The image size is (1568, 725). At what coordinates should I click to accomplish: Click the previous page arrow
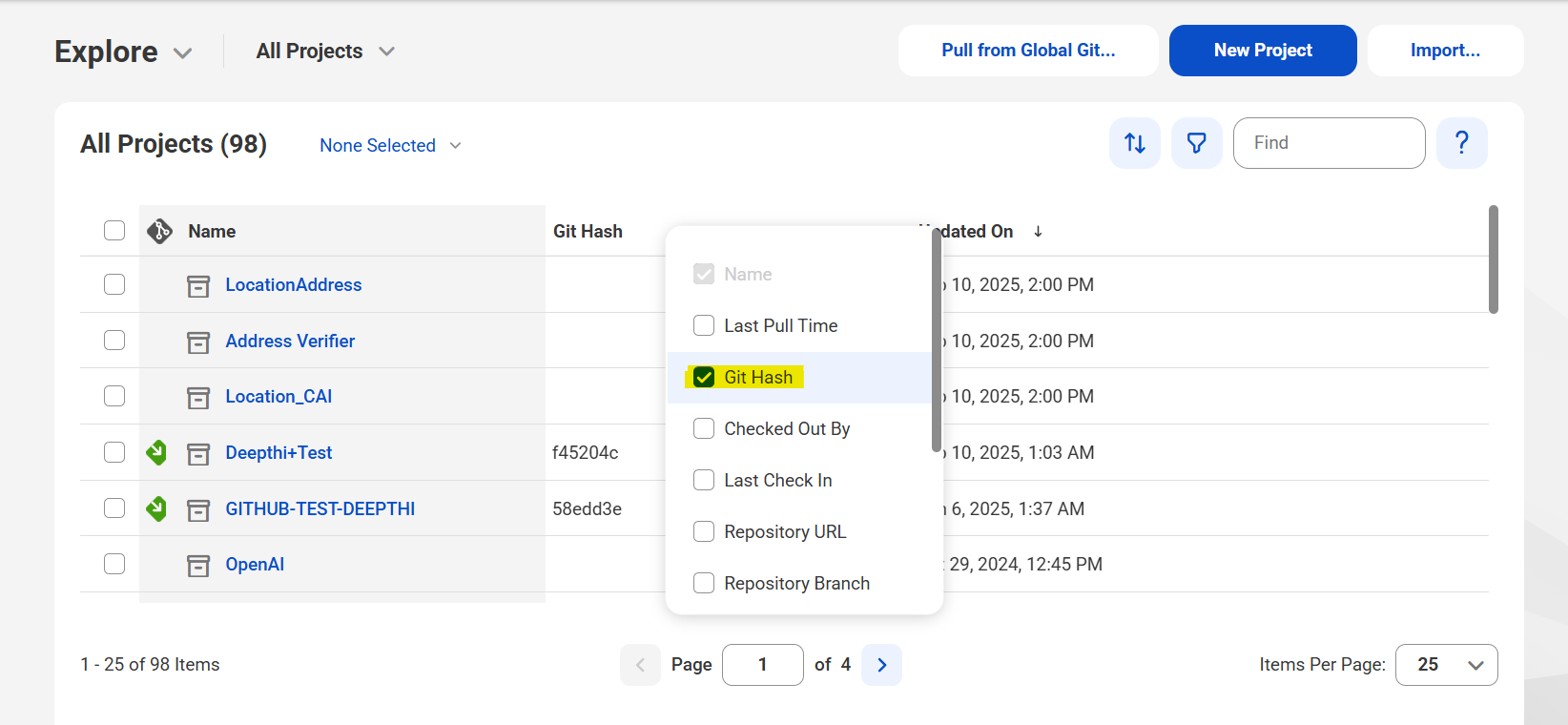pos(641,665)
